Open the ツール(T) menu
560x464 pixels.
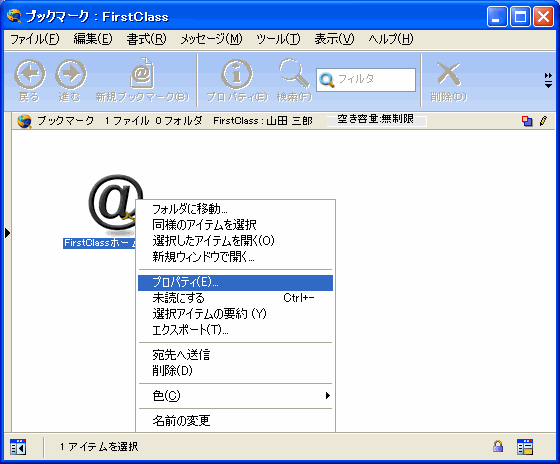[278, 39]
